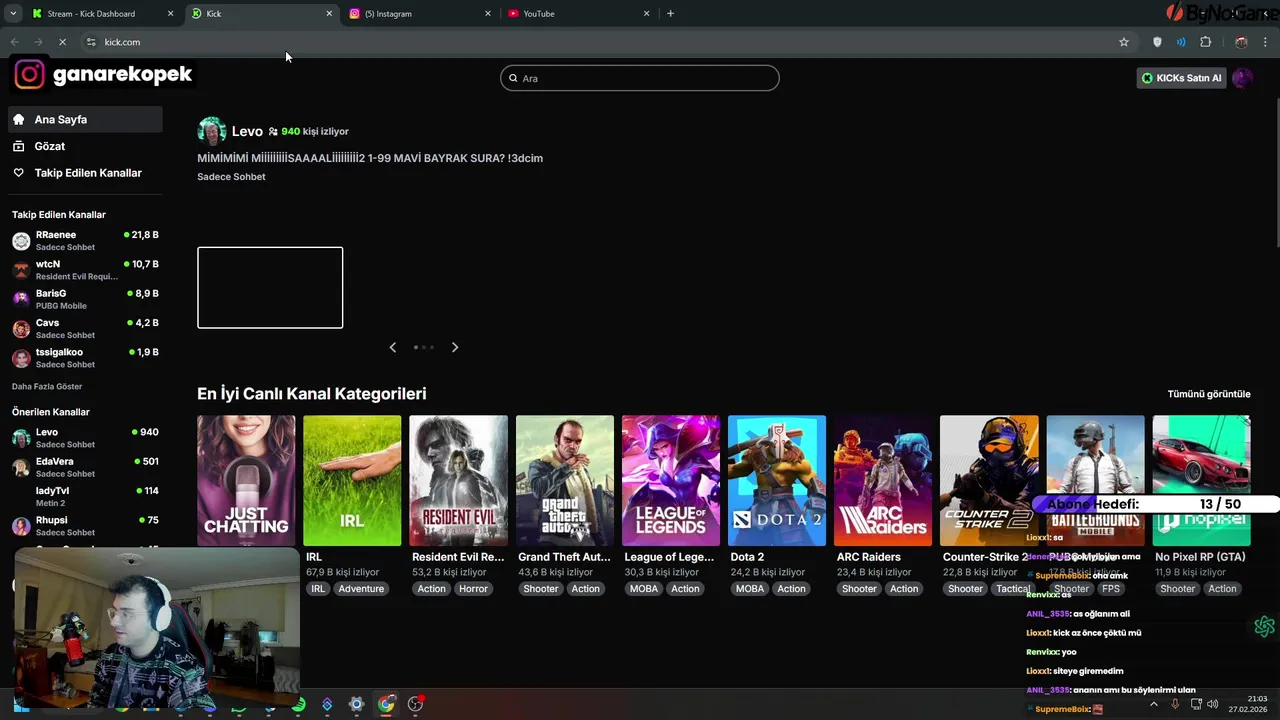Open the Kick user avatar menu
1280x720 pixels.
[1242, 78]
